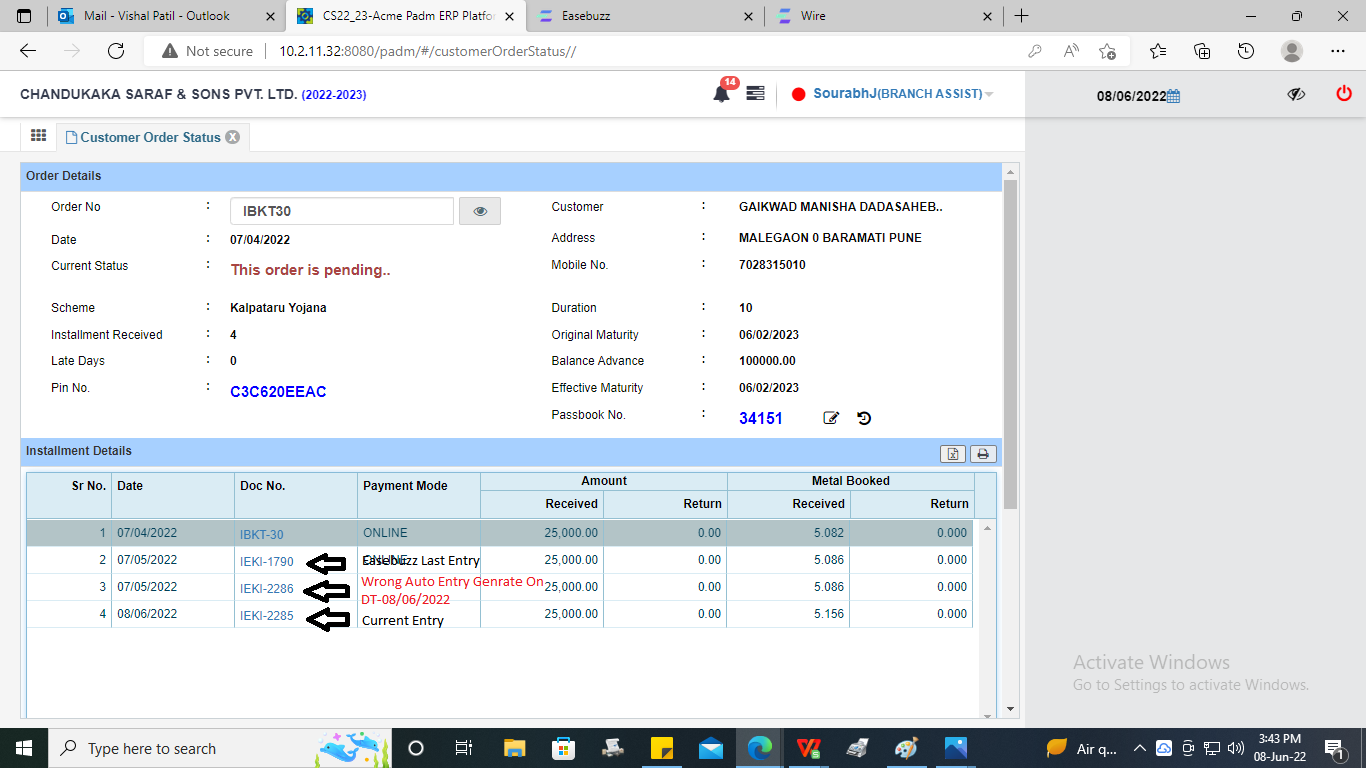Click metal booked value 5.156

tap(830, 614)
